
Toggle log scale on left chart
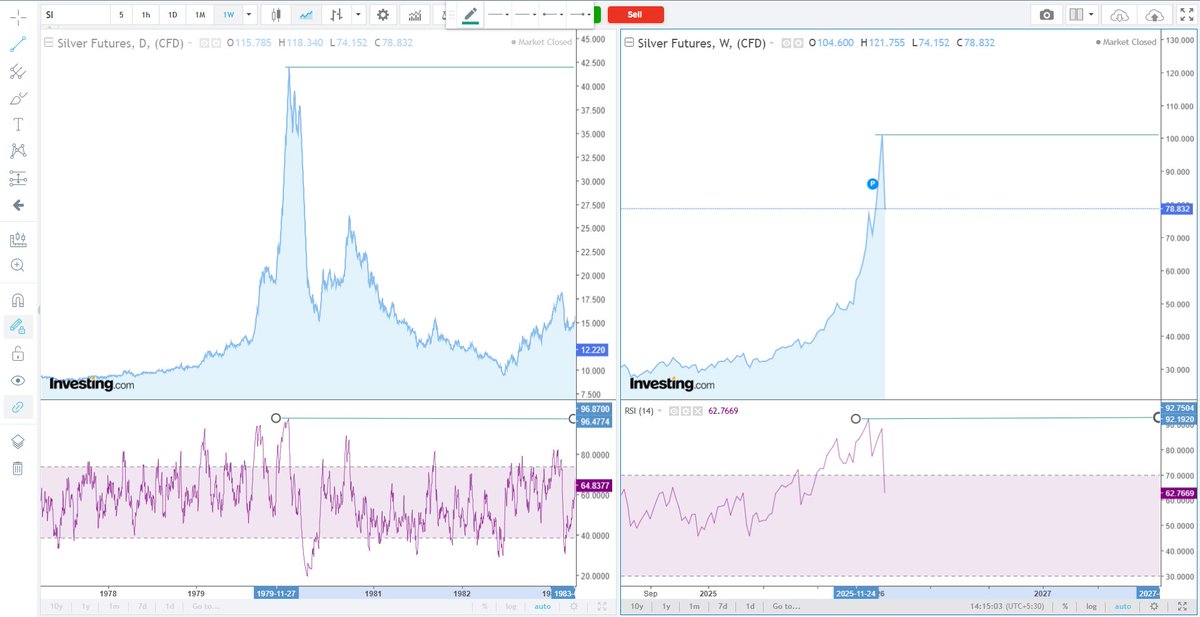[513, 606]
